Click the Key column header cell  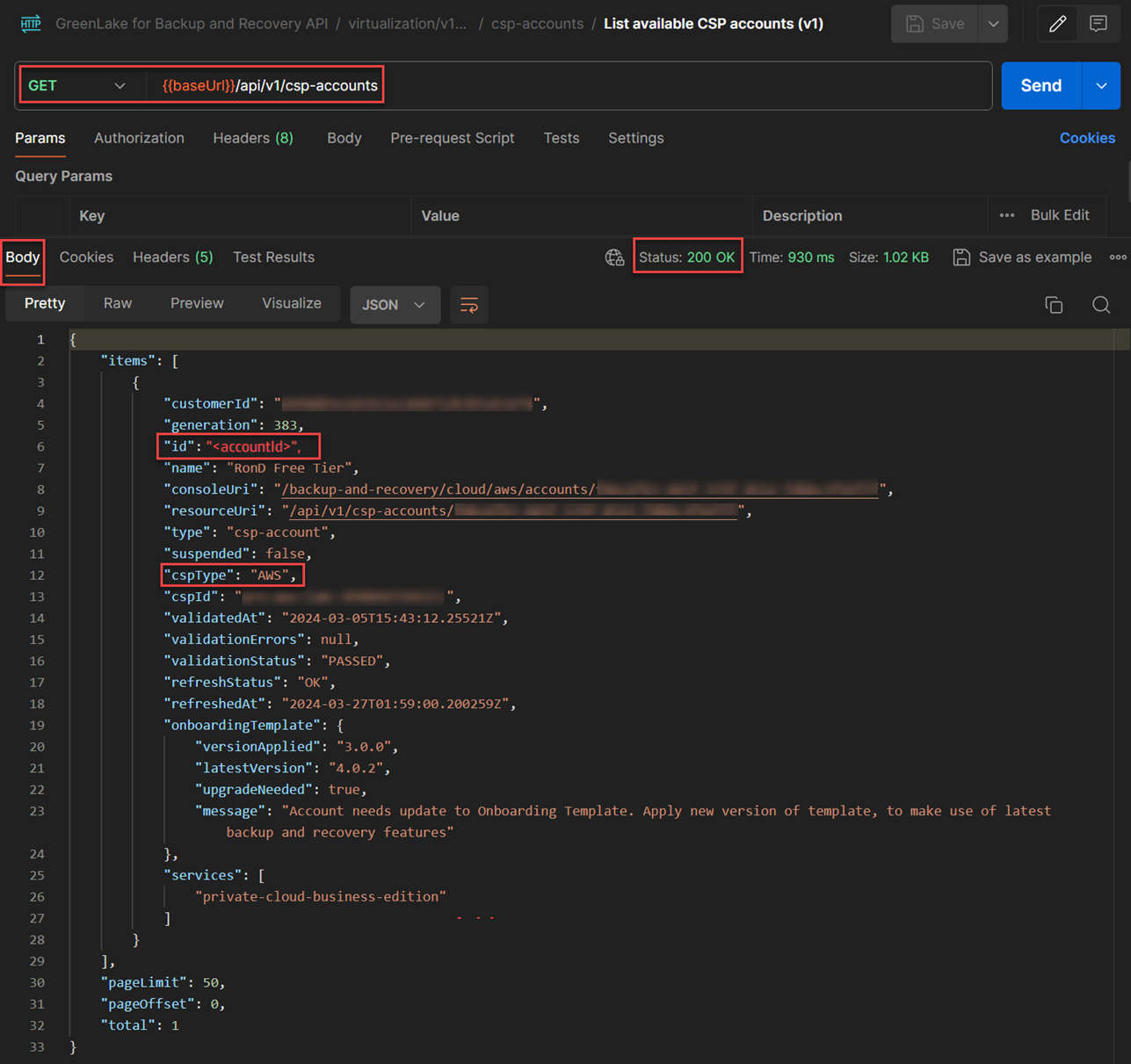tap(240, 216)
